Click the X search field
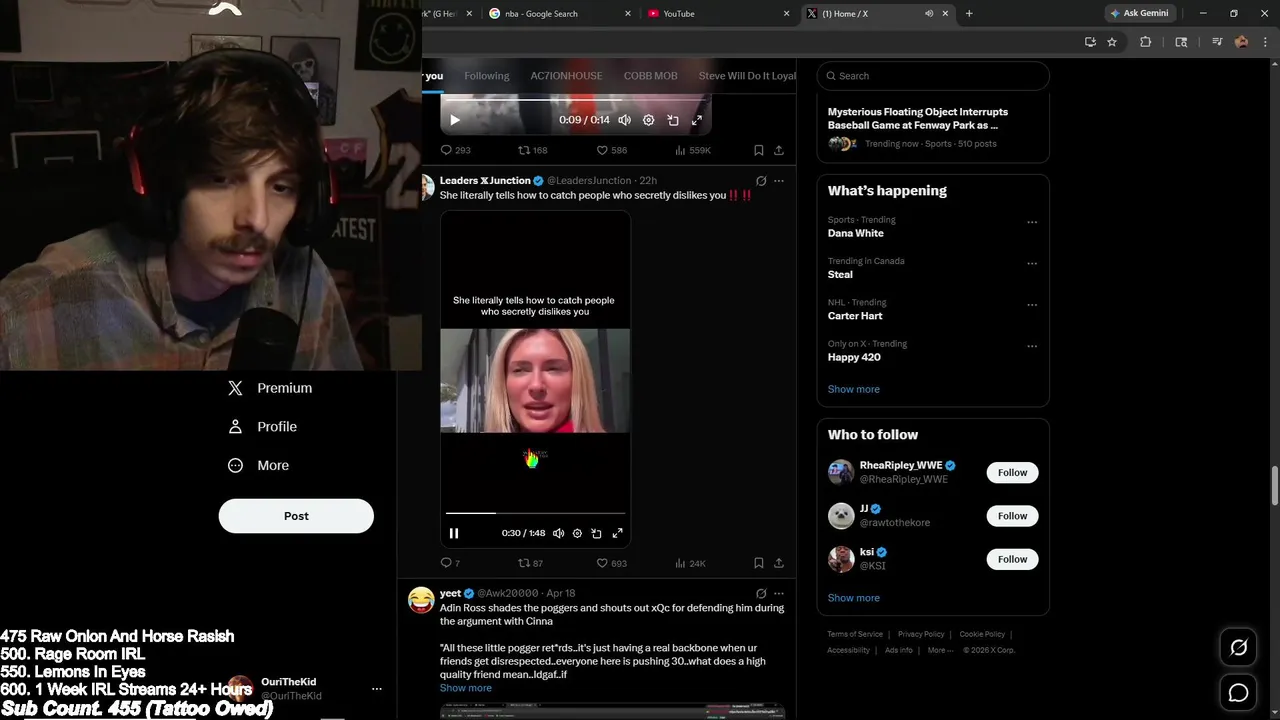 [x=933, y=76]
